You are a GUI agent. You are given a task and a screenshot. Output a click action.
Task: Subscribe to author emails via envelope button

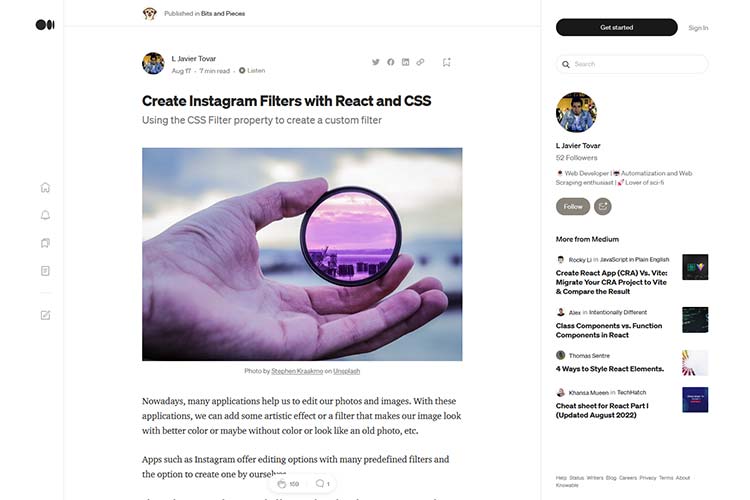603,206
